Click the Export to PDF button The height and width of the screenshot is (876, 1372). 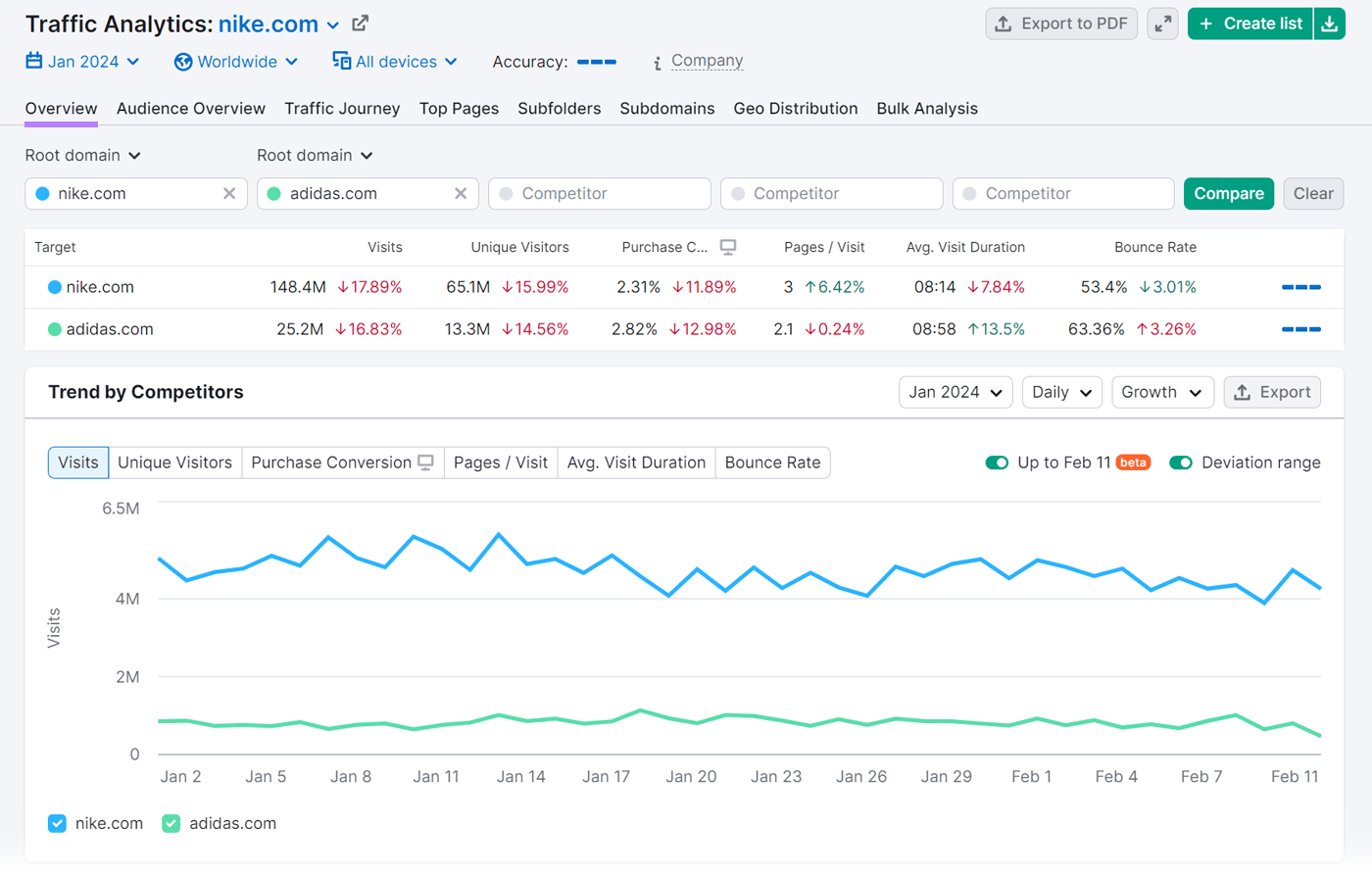(1061, 24)
